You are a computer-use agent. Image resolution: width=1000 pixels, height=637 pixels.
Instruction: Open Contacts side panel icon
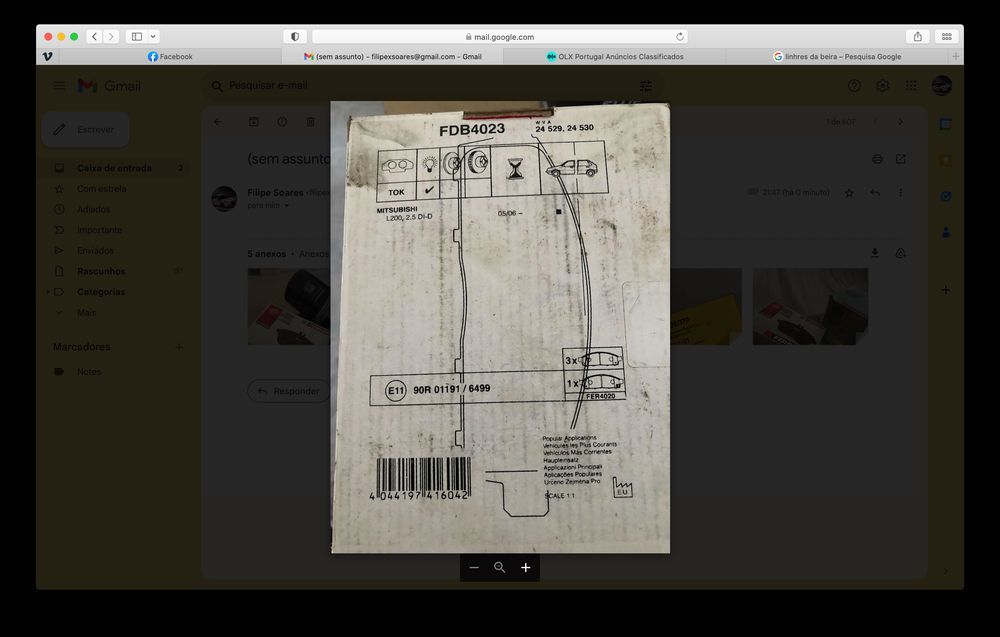tap(946, 233)
